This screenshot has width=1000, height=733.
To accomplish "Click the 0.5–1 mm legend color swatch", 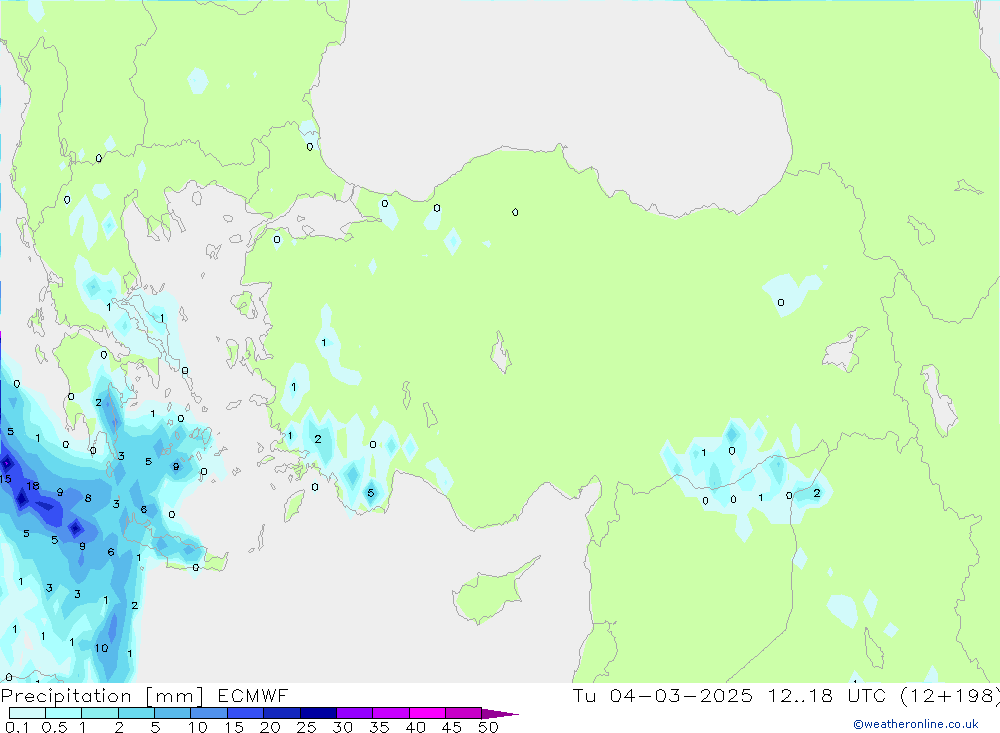I will [x=64, y=713].
